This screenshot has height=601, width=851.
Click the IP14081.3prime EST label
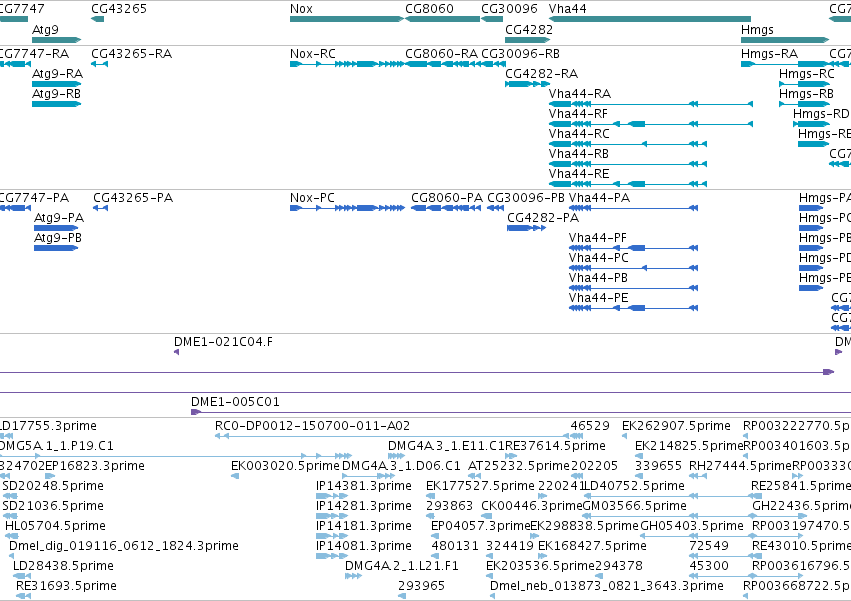pyautogui.click(x=364, y=546)
